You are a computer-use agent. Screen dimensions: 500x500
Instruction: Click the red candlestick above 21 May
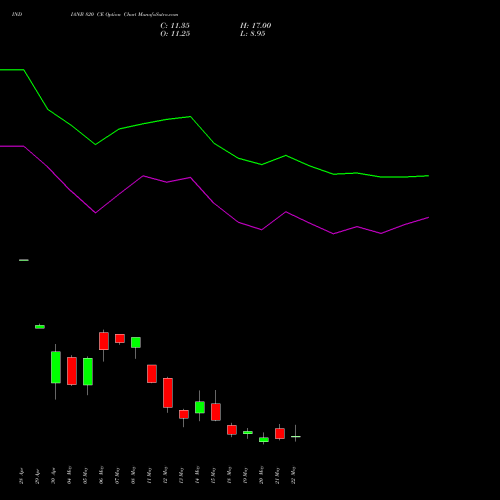[x=280, y=433]
